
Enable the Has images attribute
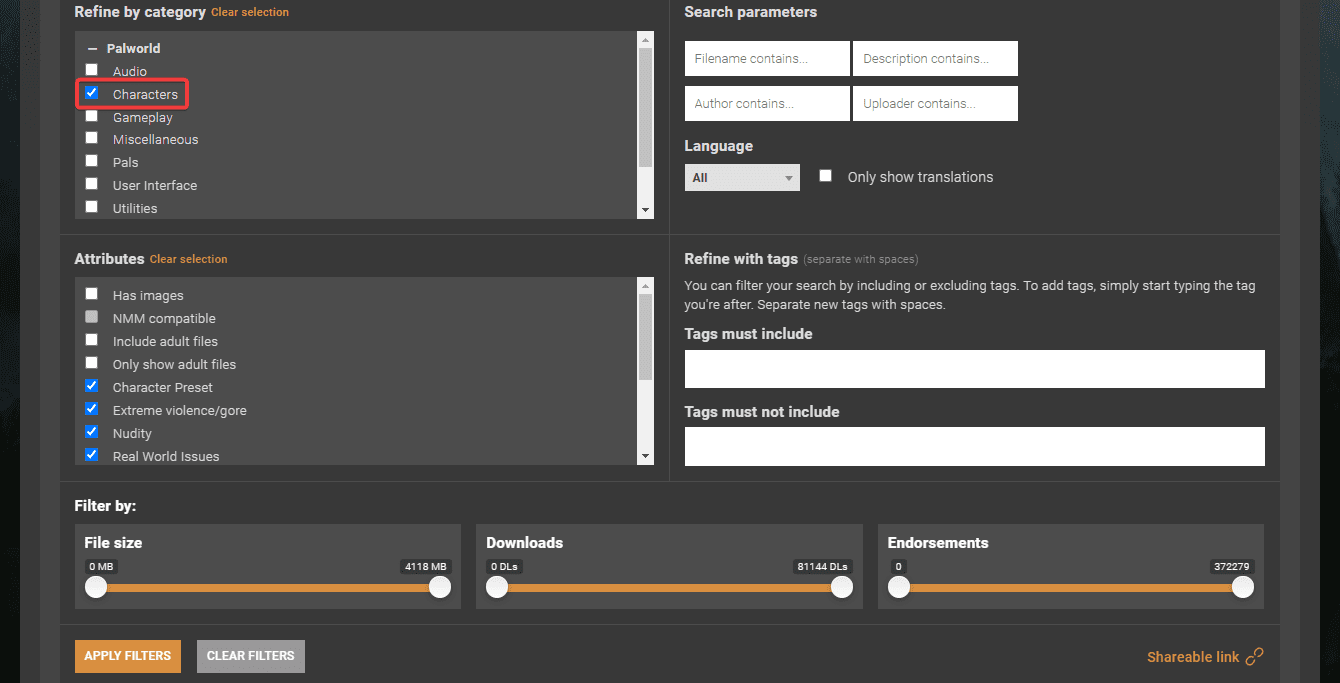tap(92, 294)
